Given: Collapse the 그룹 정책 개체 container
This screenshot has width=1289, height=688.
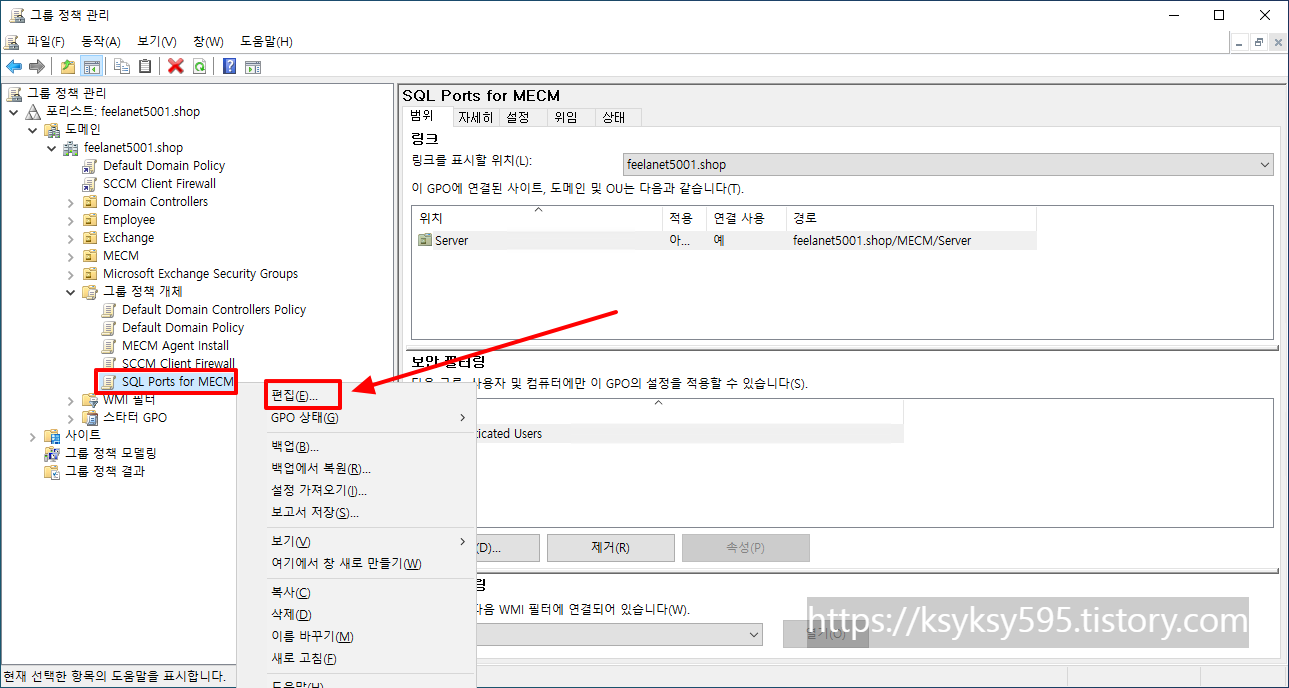Looking at the screenshot, I should [x=71, y=291].
